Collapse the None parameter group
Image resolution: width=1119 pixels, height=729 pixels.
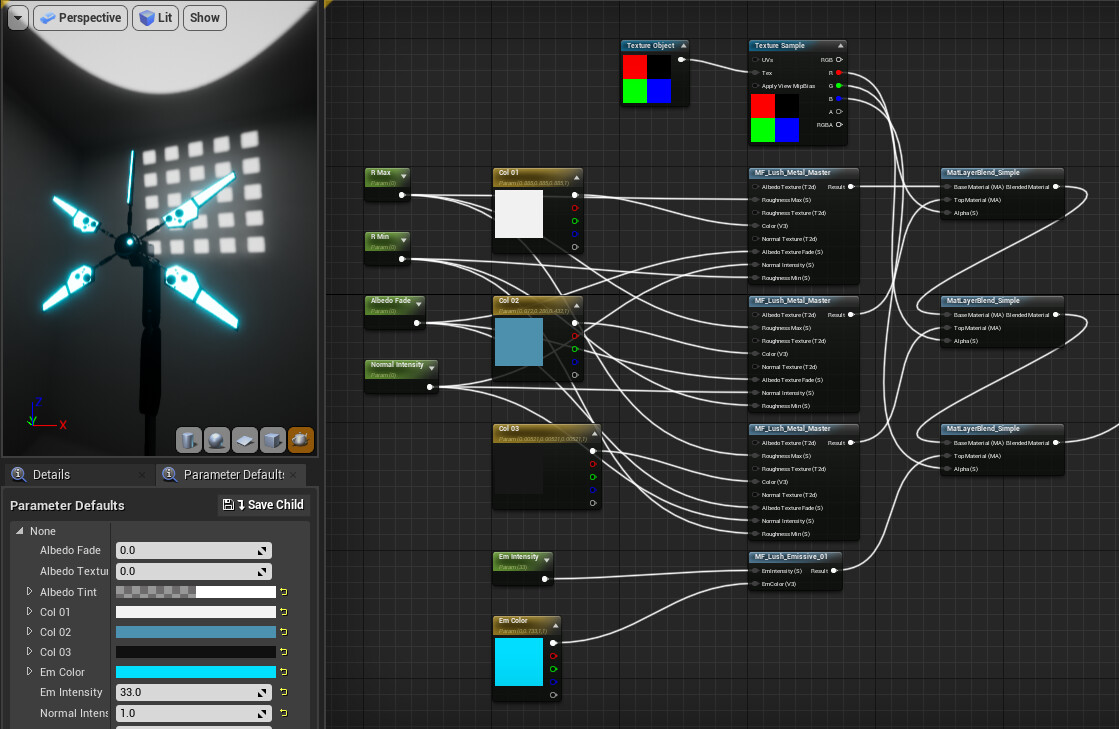pos(20,531)
